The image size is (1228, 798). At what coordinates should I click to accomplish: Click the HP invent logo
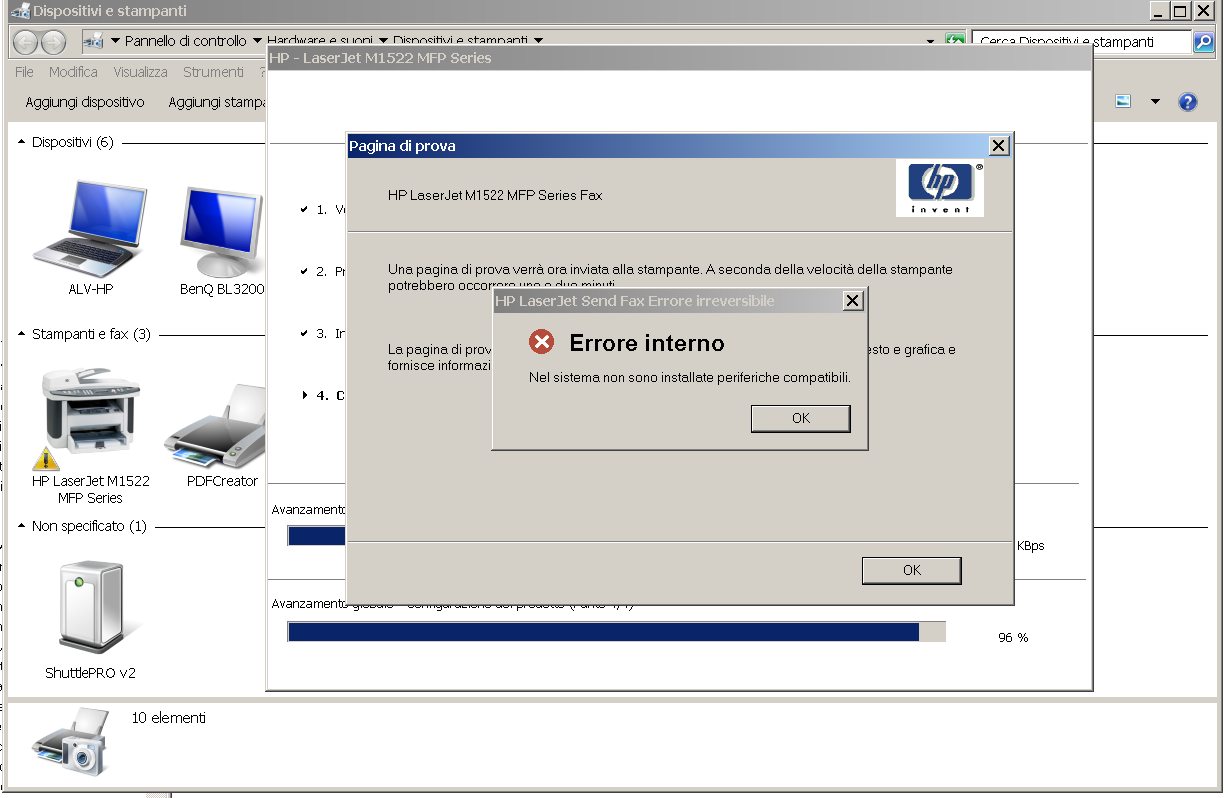(x=938, y=188)
